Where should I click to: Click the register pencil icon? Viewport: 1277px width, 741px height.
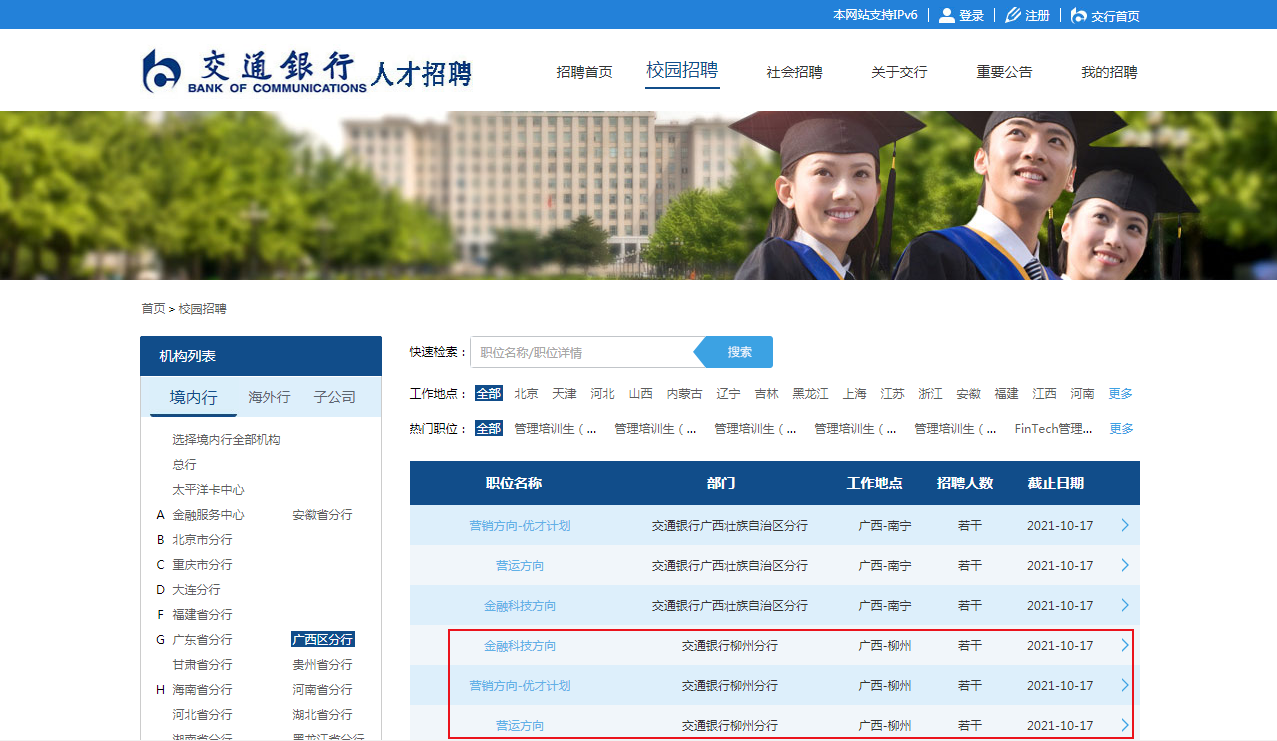[1012, 15]
